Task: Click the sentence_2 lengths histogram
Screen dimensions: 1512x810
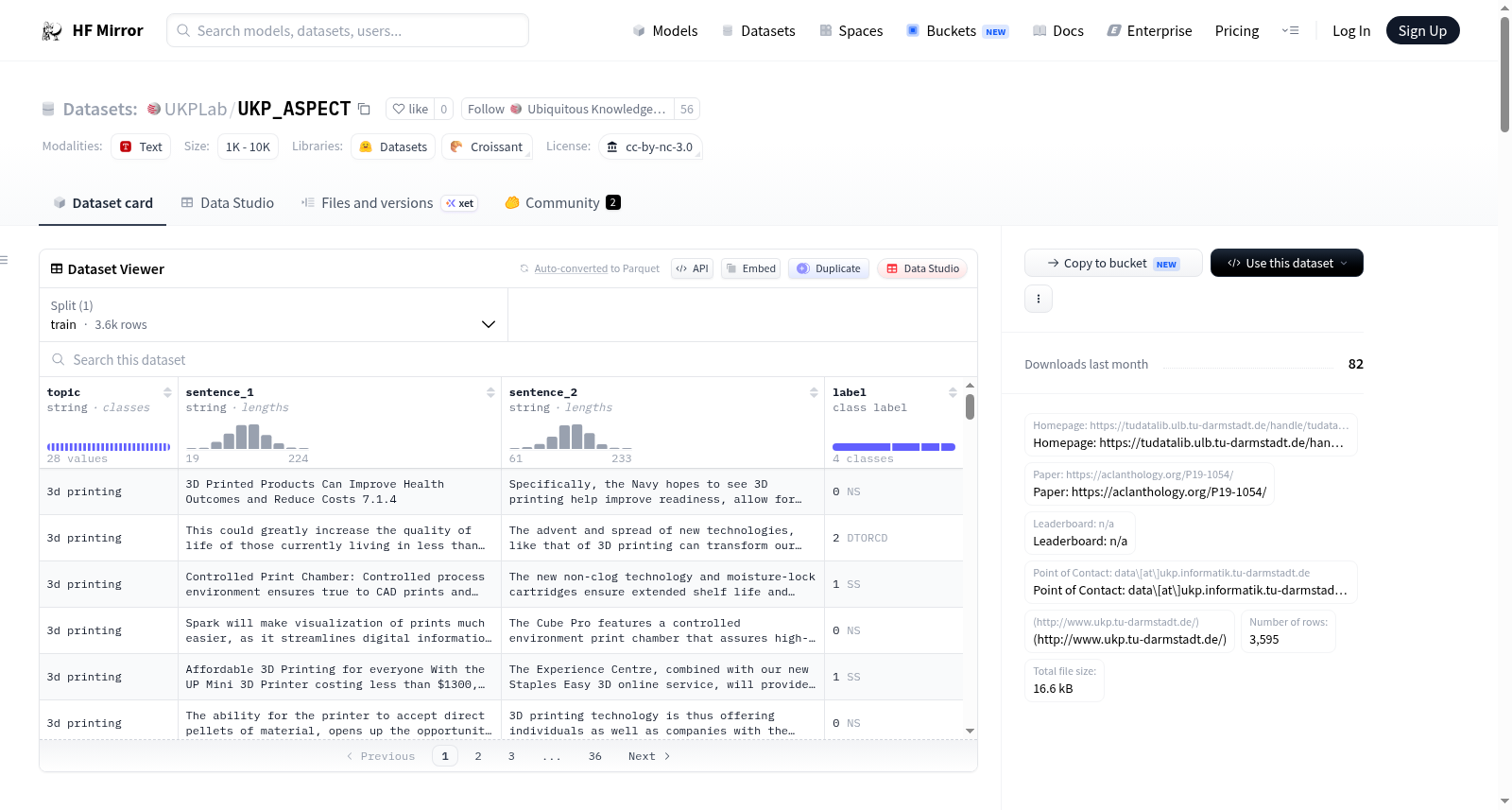Action: click(x=571, y=437)
